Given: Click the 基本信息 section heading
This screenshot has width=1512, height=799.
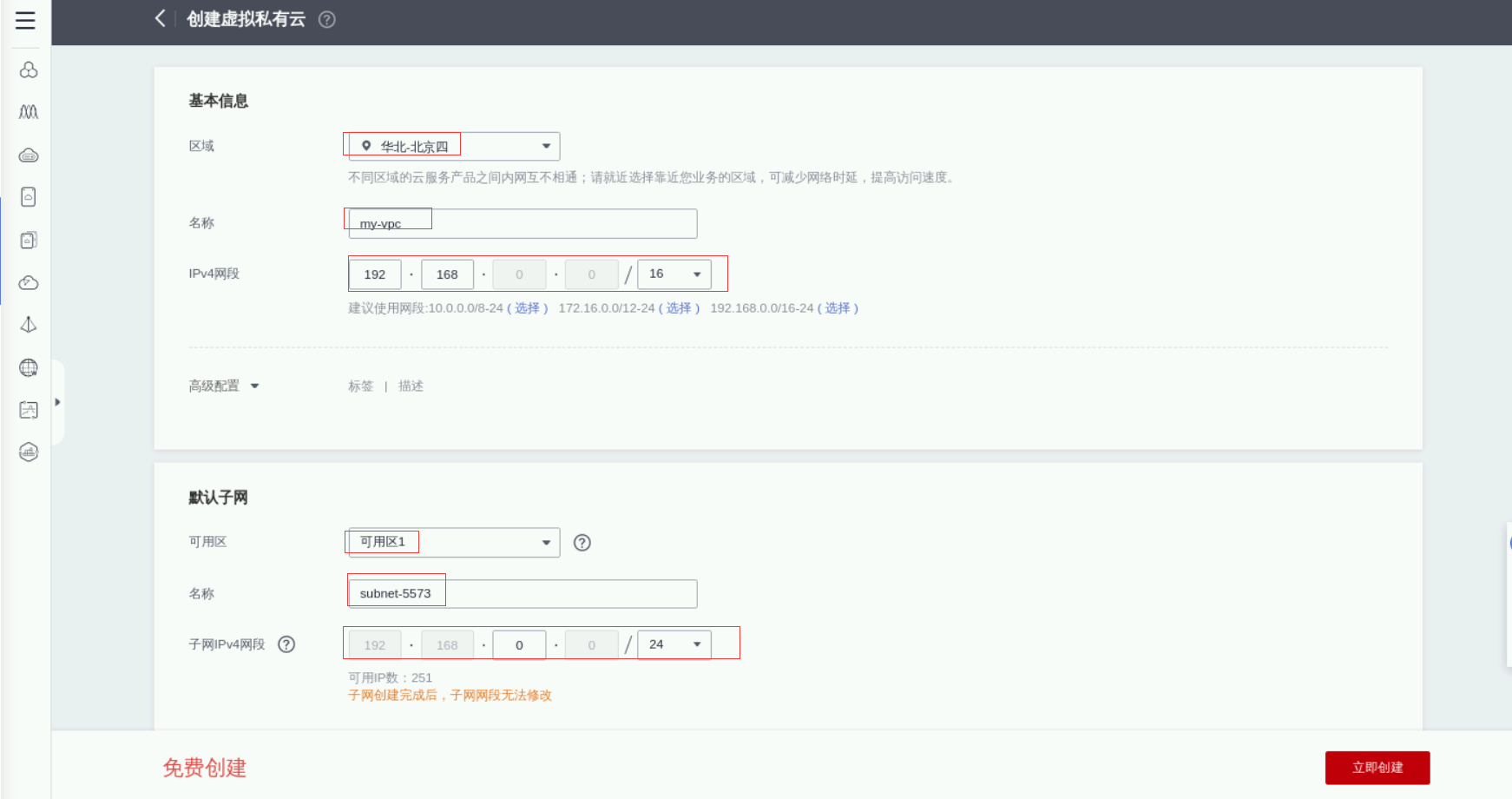Looking at the screenshot, I should tap(219, 101).
